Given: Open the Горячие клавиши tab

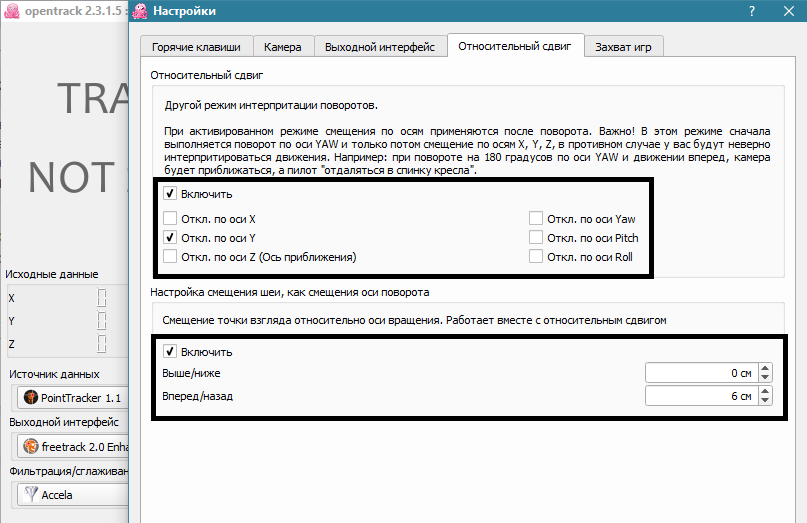Looking at the screenshot, I should (196, 47).
